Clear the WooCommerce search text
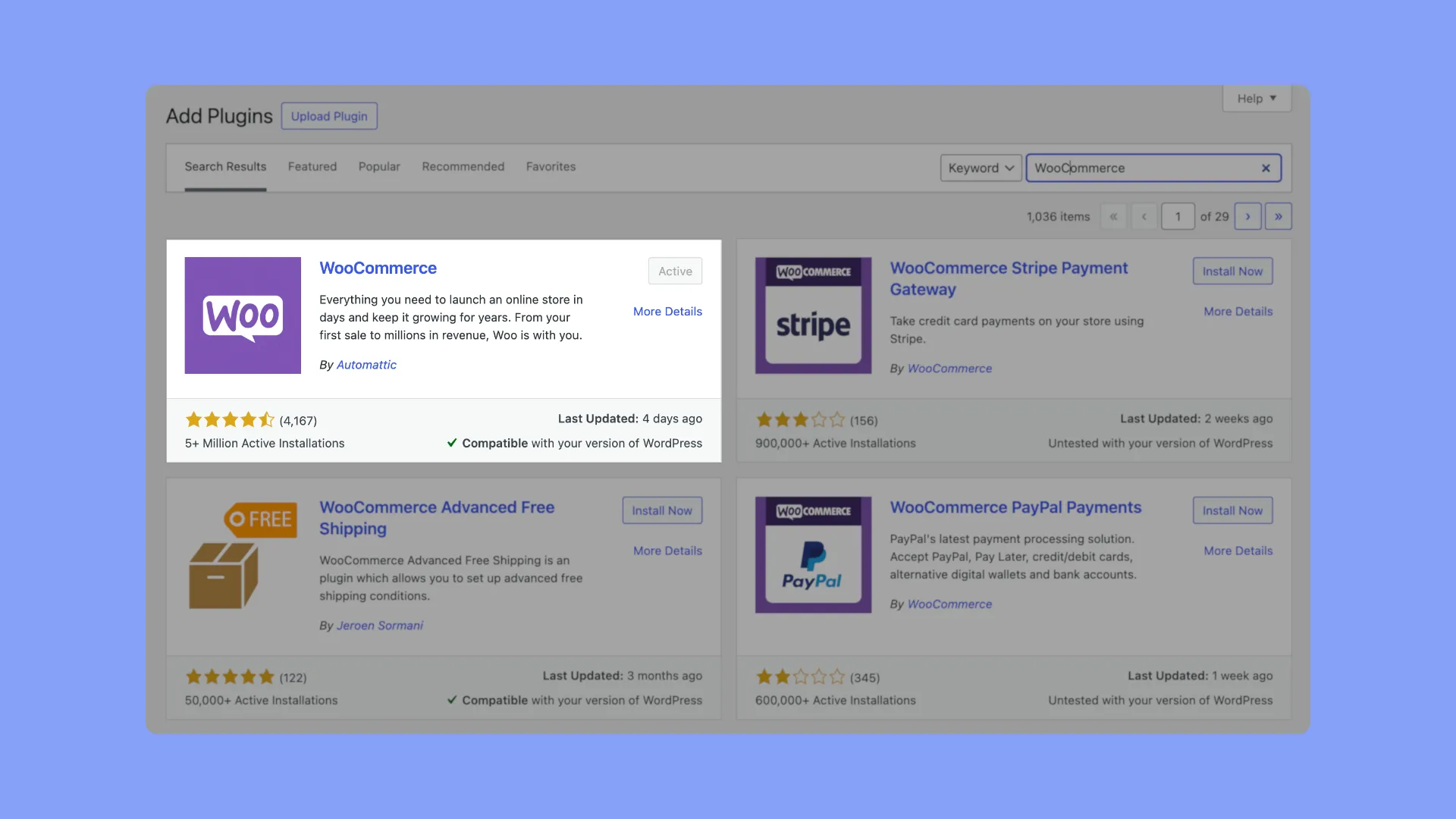Viewport: 1456px width, 819px height. point(1266,168)
